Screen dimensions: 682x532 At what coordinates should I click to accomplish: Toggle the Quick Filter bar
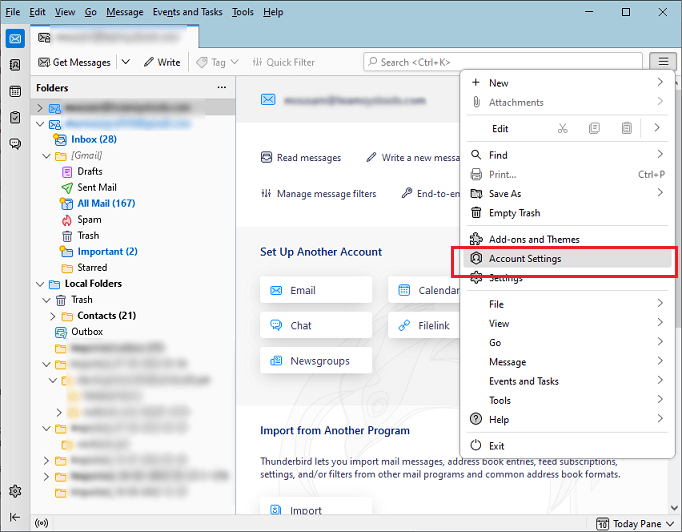[284, 62]
